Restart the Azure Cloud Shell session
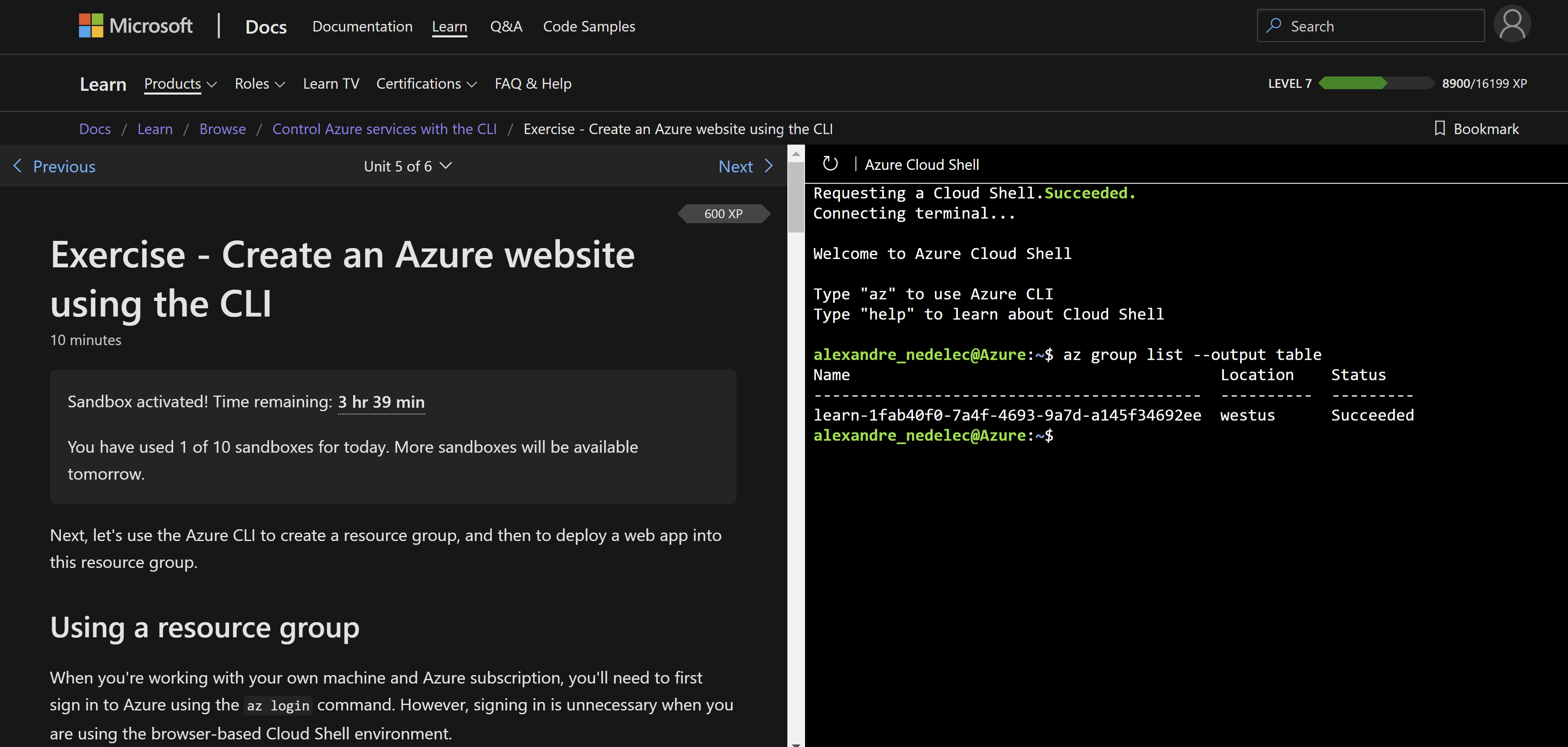The width and height of the screenshot is (1568, 747). click(x=830, y=164)
